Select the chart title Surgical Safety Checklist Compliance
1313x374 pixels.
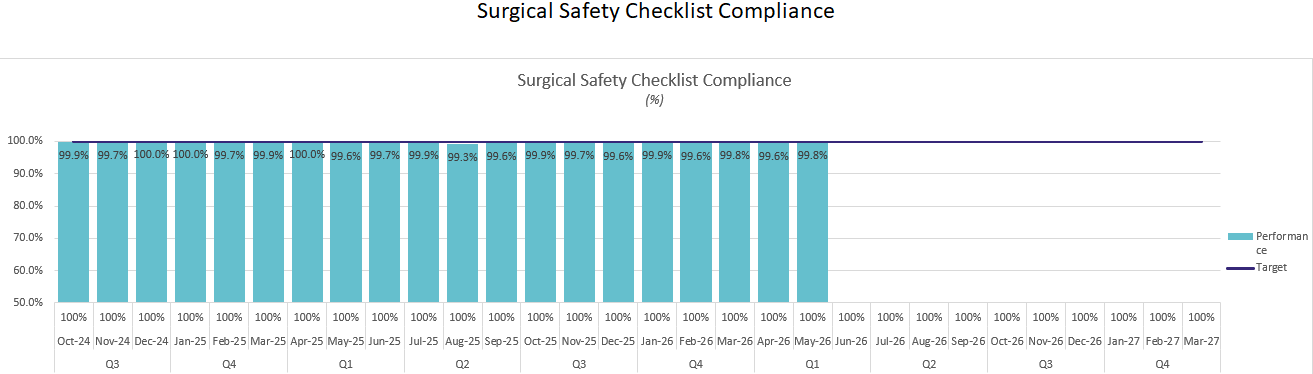point(654,80)
